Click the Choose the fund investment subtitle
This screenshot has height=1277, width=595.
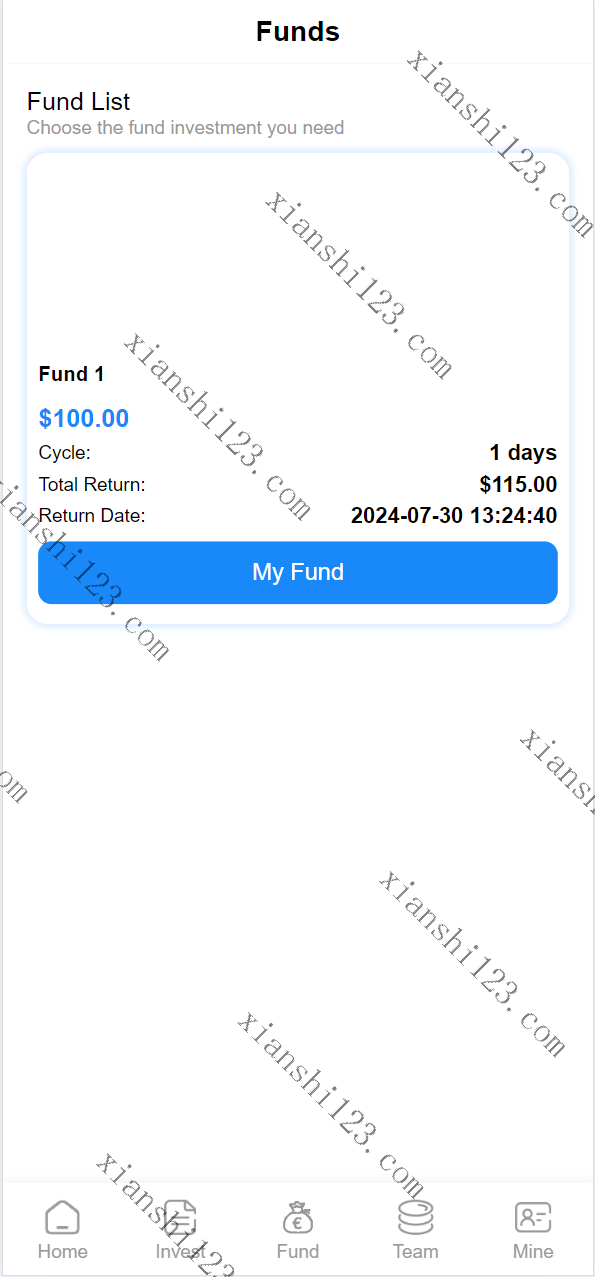[x=185, y=128]
